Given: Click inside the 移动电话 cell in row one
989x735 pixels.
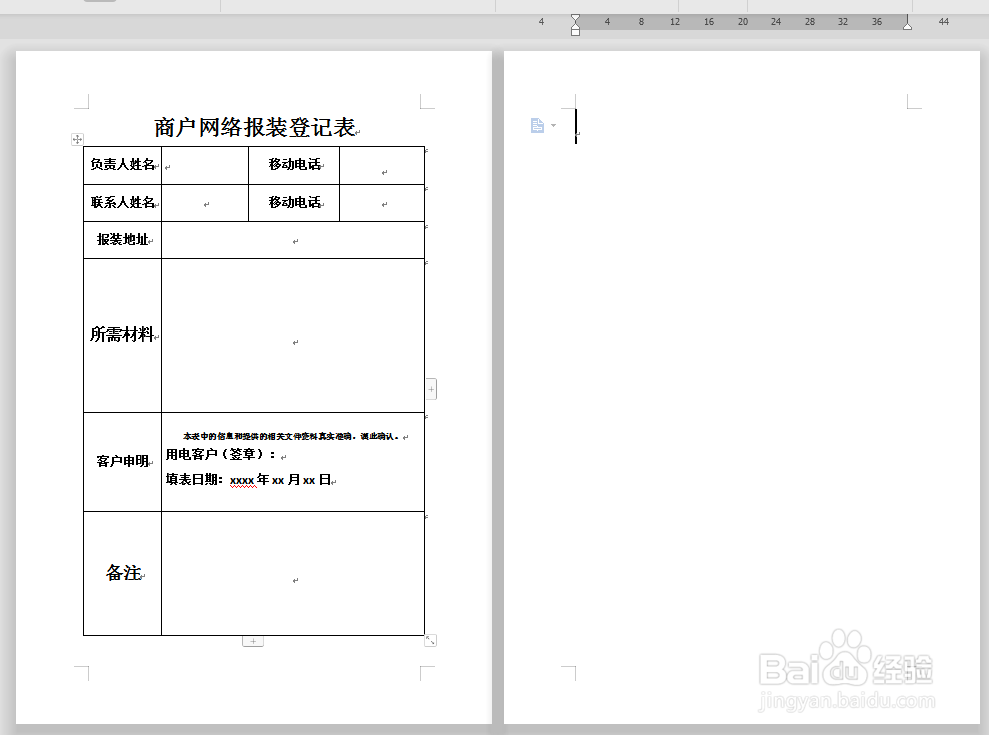Looking at the screenshot, I should 293,165.
